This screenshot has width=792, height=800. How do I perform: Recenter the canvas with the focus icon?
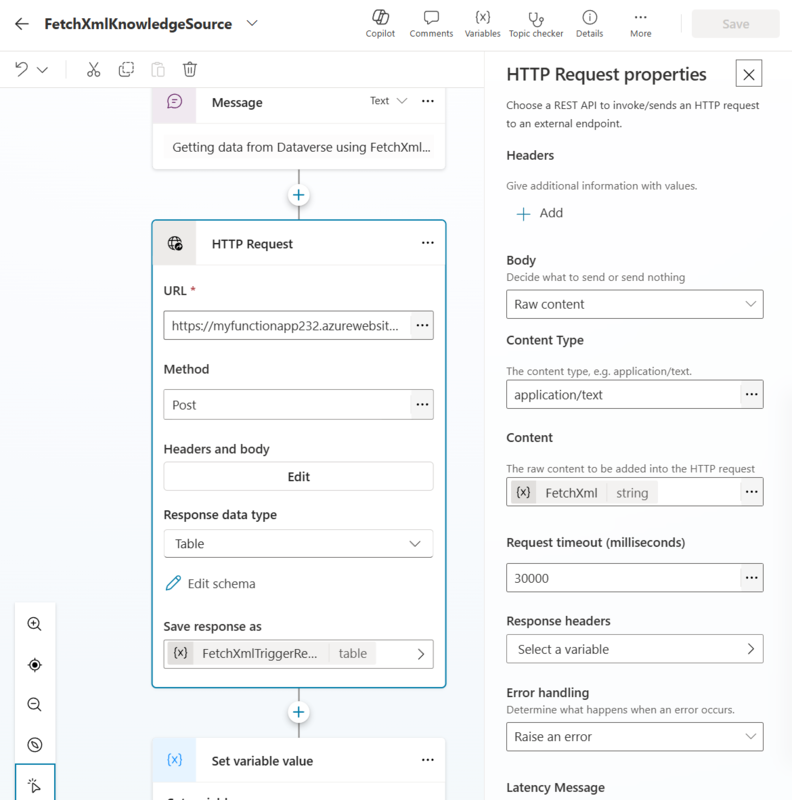pos(35,665)
